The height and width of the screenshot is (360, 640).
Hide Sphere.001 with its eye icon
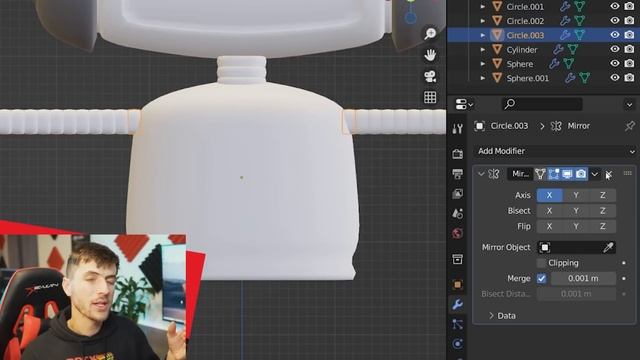click(615, 78)
